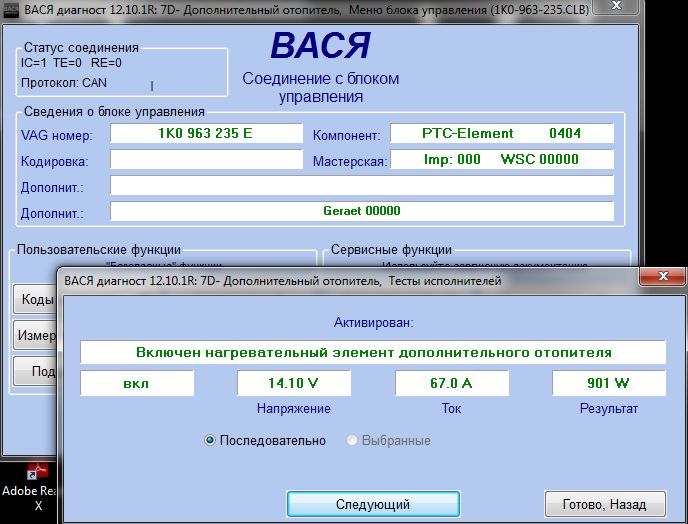This screenshot has width=688, height=524.
Task: Click the Напряжение label
Action: 294,409
